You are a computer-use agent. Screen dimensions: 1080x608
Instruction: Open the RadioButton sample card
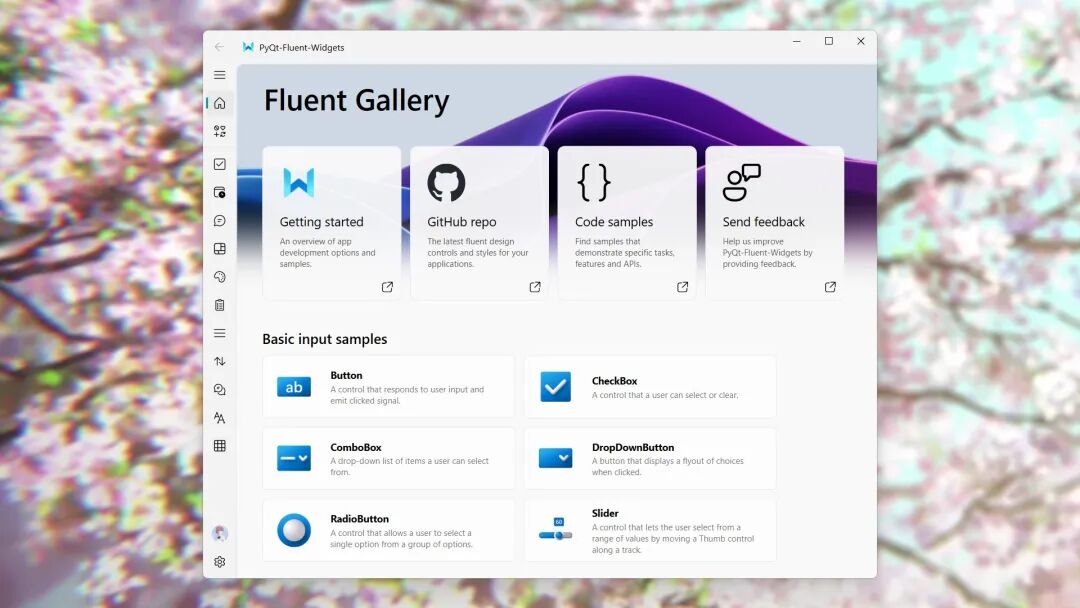[x=388, y=530]
